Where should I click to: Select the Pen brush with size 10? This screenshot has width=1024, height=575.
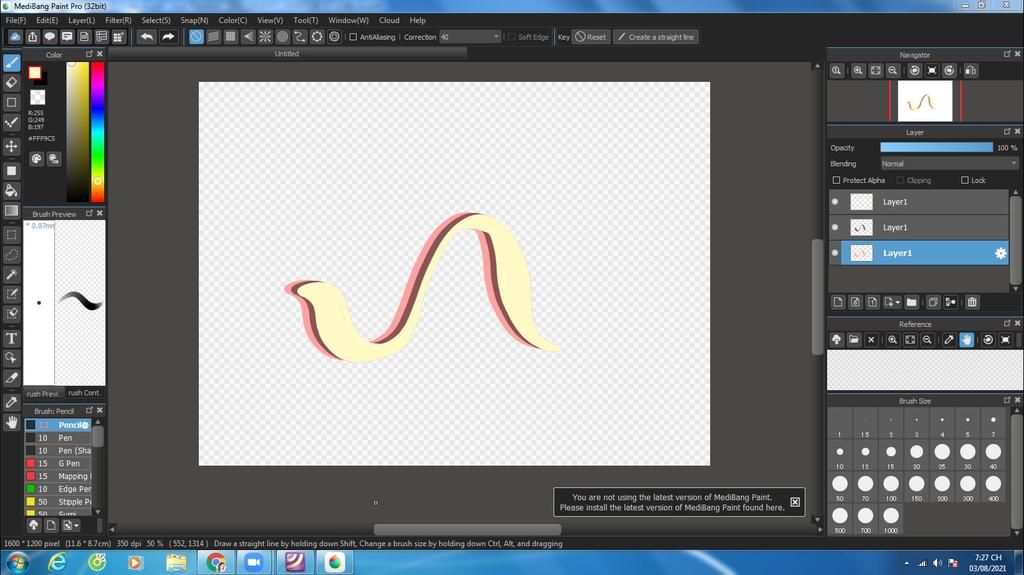click(59, 438)
